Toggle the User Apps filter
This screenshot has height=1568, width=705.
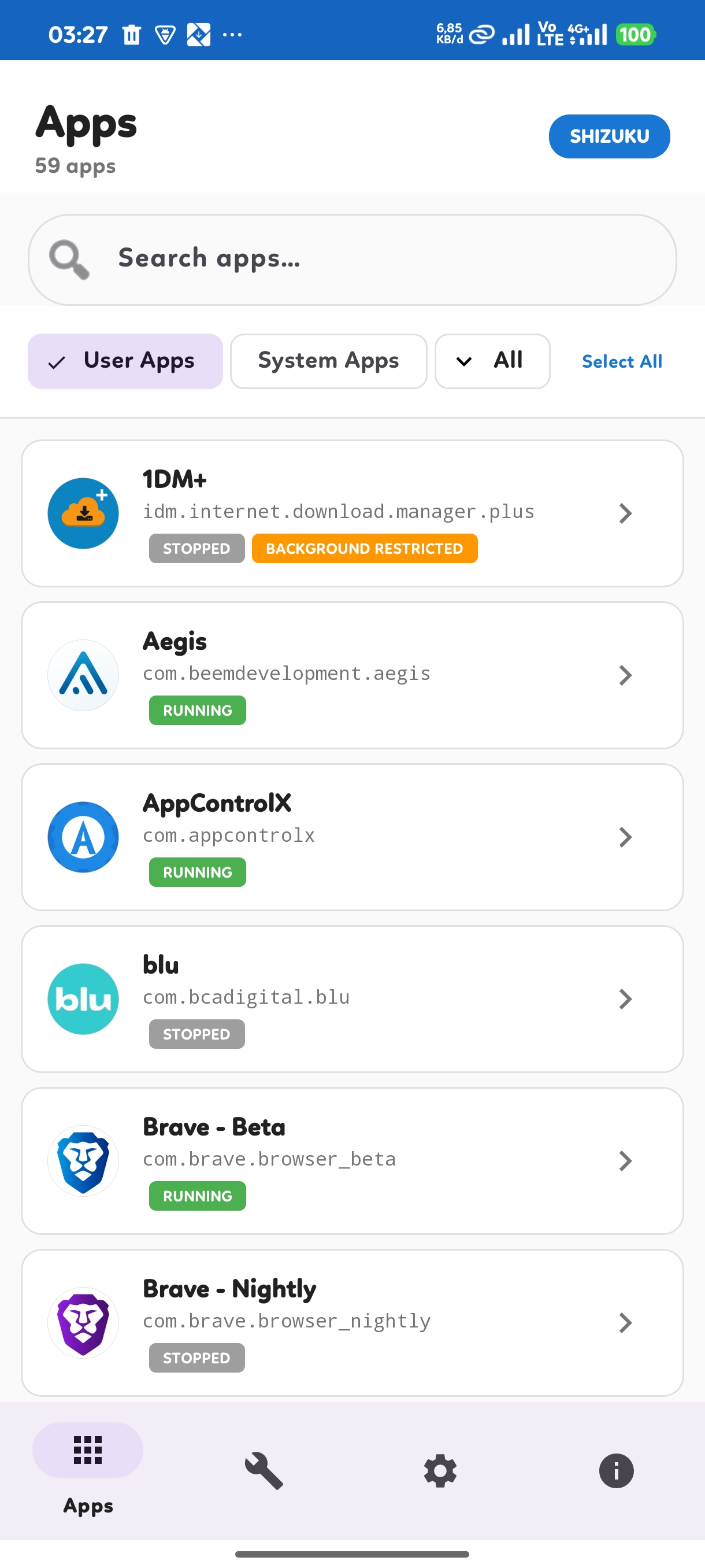tap(125, 360)
